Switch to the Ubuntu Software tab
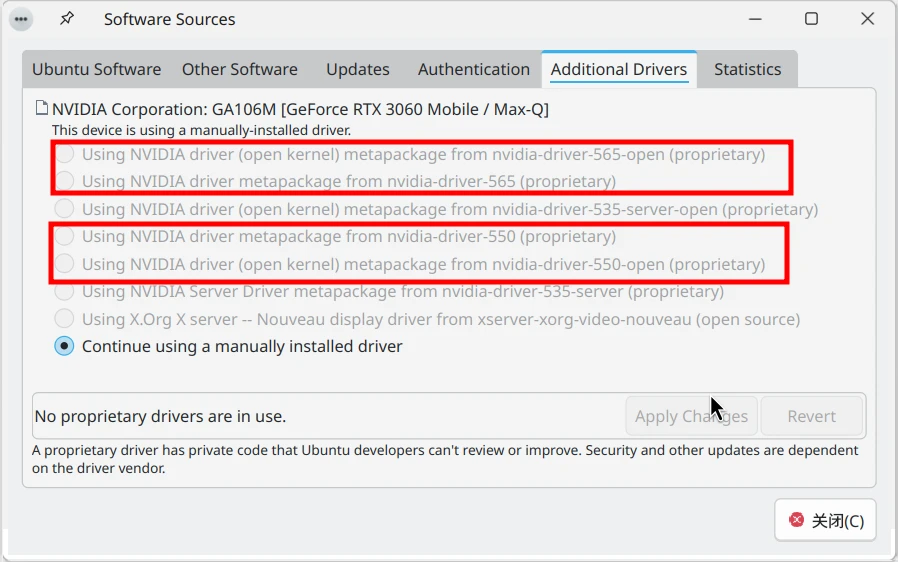 click(96, 69)
